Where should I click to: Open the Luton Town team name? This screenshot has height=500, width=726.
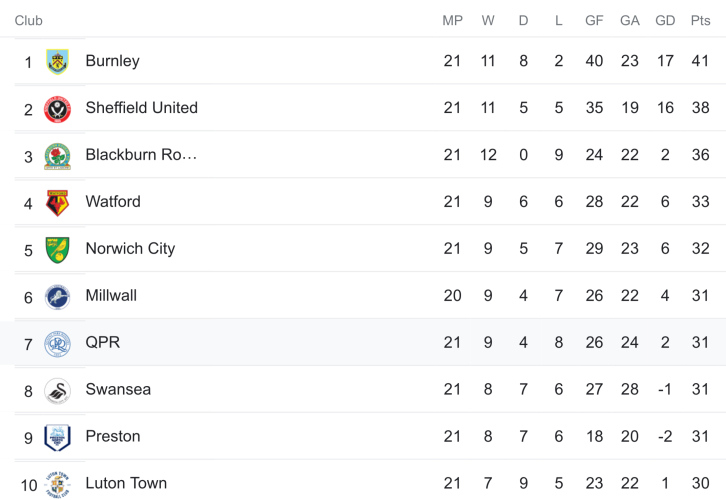pyautogui.click(x=126, y=483)
